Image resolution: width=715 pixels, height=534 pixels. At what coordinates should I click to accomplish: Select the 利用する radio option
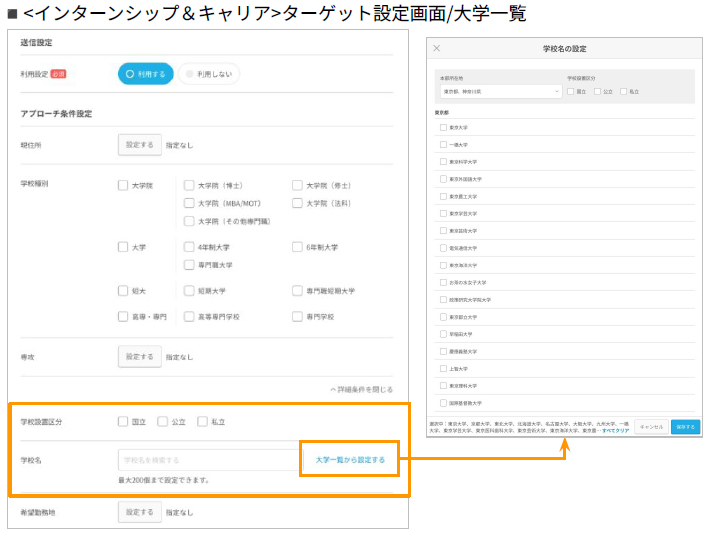tap(145, 74)
